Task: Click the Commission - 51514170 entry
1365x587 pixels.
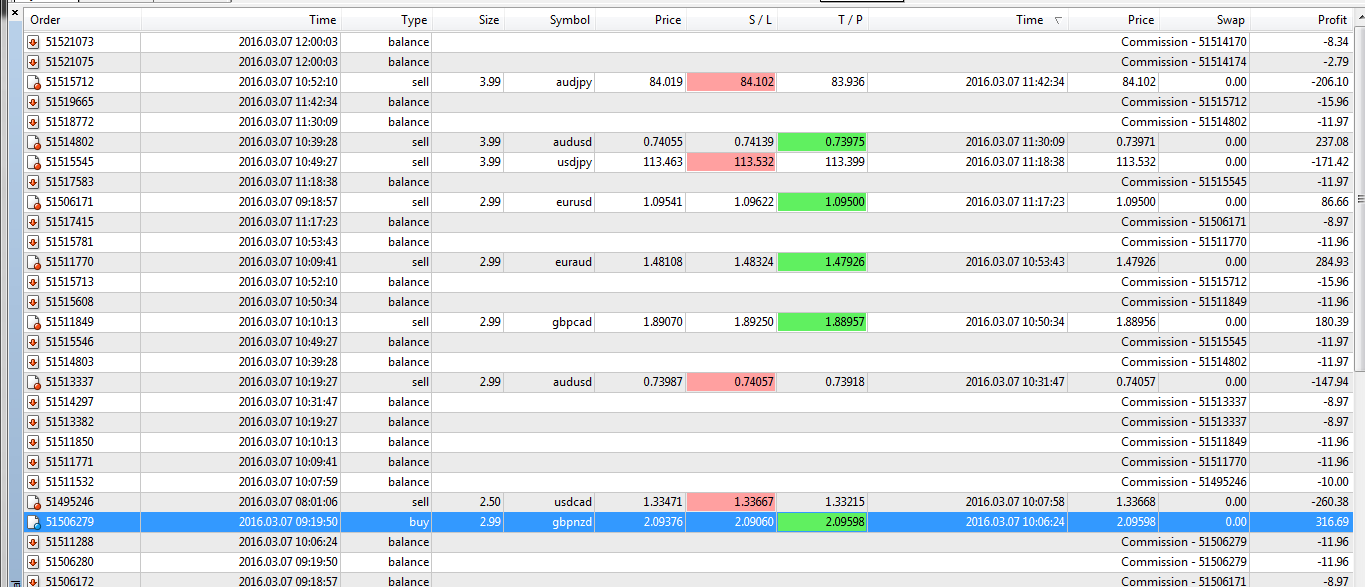Action: pos(1184,42)
